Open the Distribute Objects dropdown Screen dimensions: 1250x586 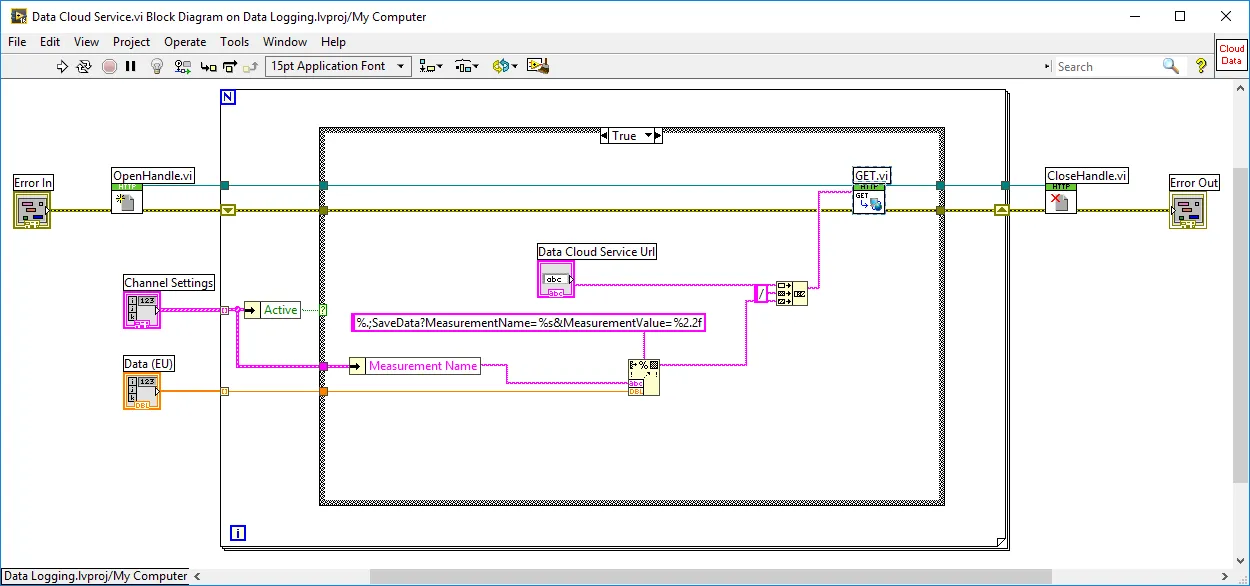coord(466,66)
